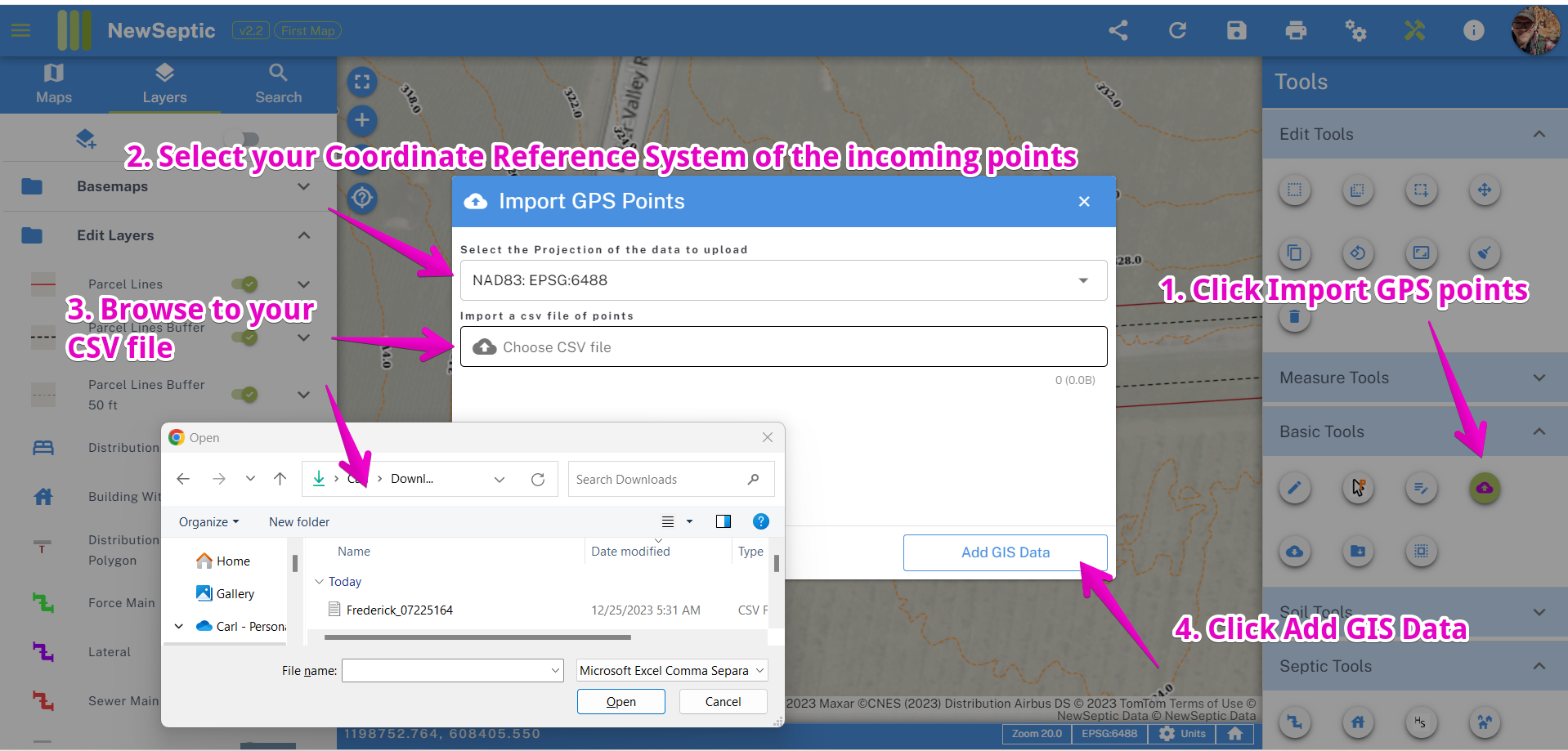Toggle the switch beside add layer icon
Screen dimensions: 1568x751
pyautogui.click(x=244, y=139)
